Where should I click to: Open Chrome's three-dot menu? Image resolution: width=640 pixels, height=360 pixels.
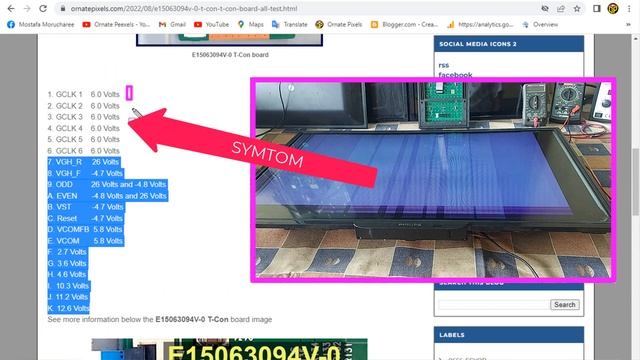[629, 9]
